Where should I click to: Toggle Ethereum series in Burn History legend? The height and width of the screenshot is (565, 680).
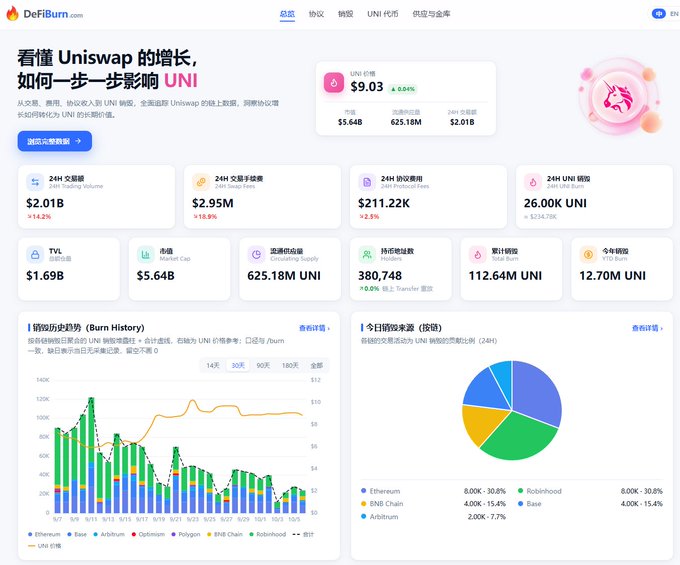[x=44, y=534]
